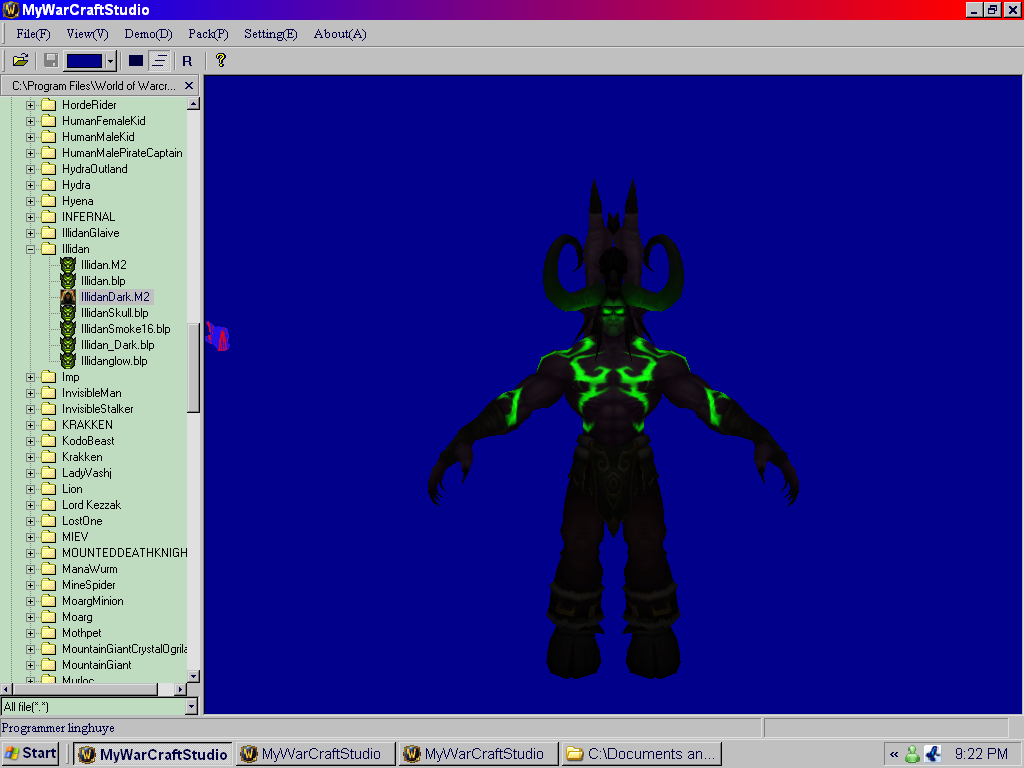The width and height of the screenshot is (1024, 768).
Task: Open the File(F) menu
Action: click(33, 34)
